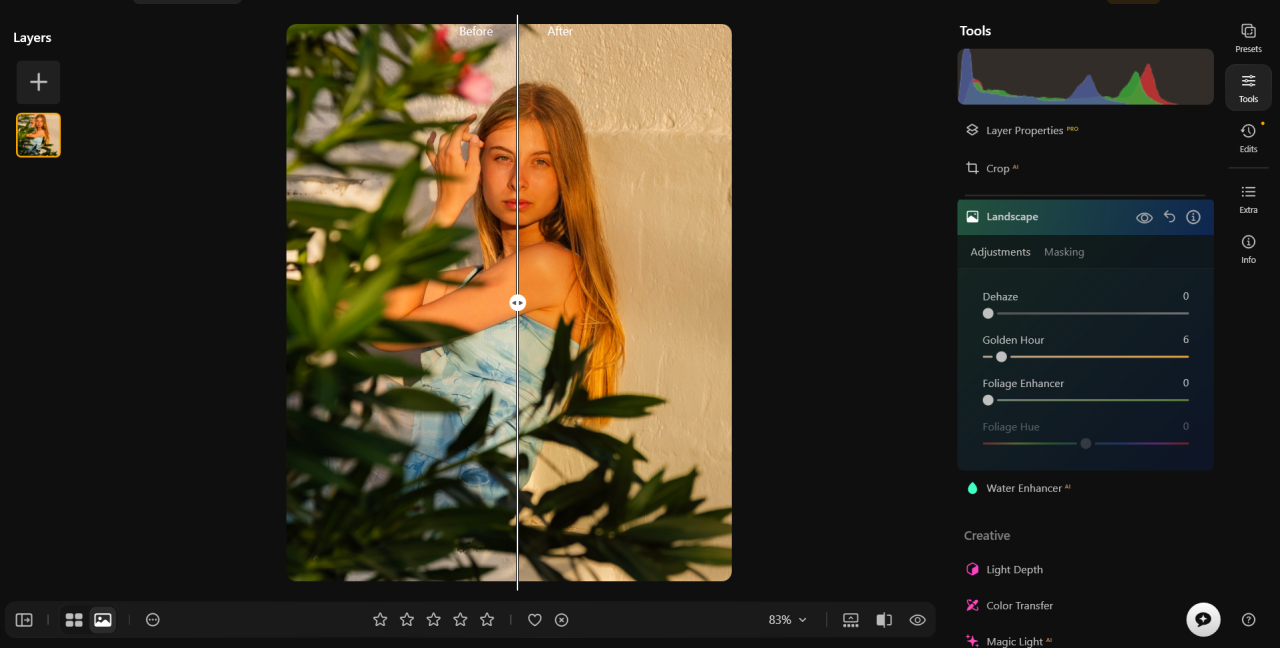Click the Foliage Enhancer value 0

(x=1186, y=383)
